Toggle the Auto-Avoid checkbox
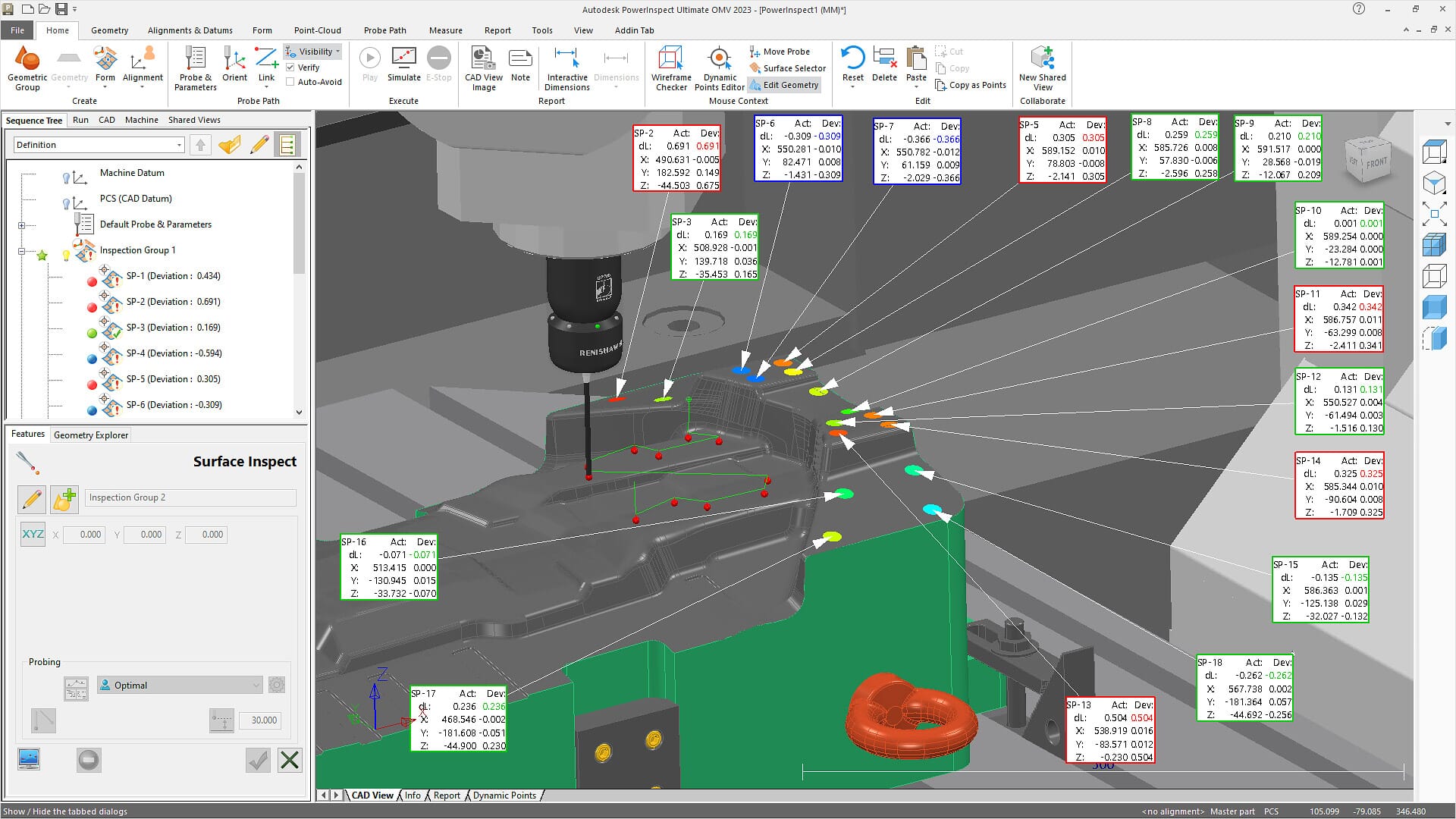This screenshot has height=819, width=1456. coord(291,82)
